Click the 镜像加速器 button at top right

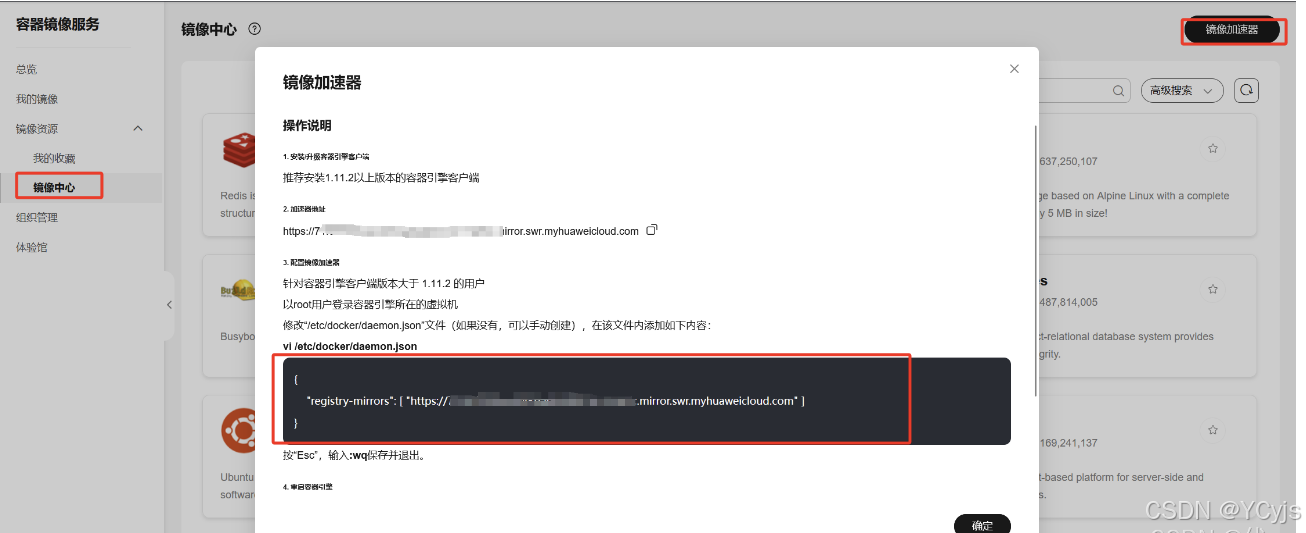[x=1232, y=30]
